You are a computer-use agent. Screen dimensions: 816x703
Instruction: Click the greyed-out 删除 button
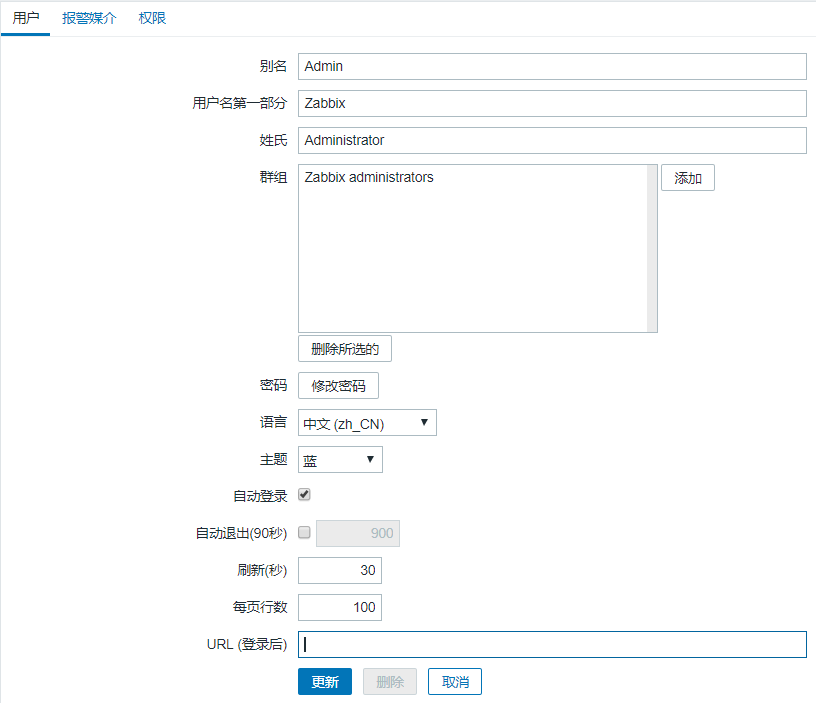pos(390,682)
